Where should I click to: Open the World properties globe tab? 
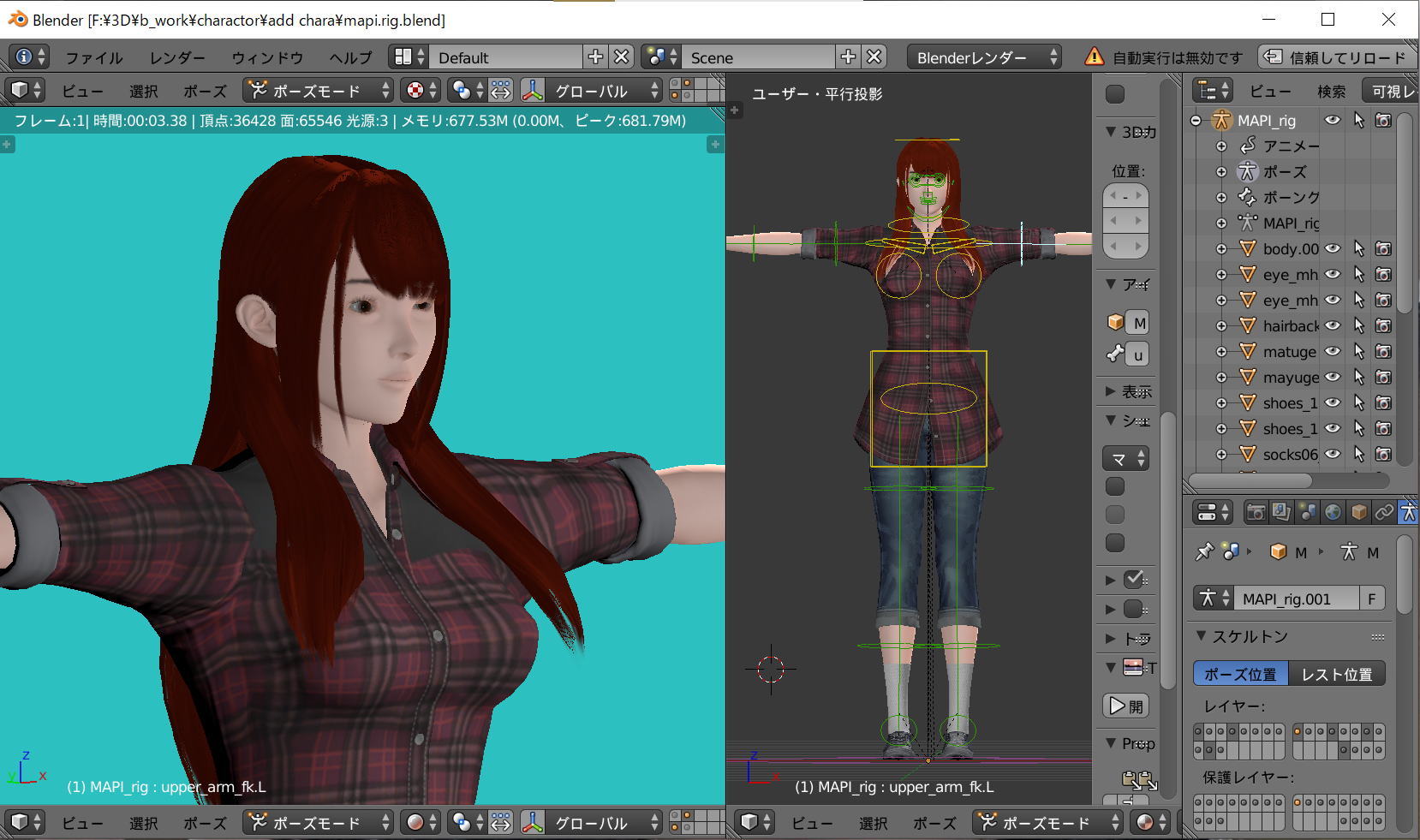pos(1333,512)
